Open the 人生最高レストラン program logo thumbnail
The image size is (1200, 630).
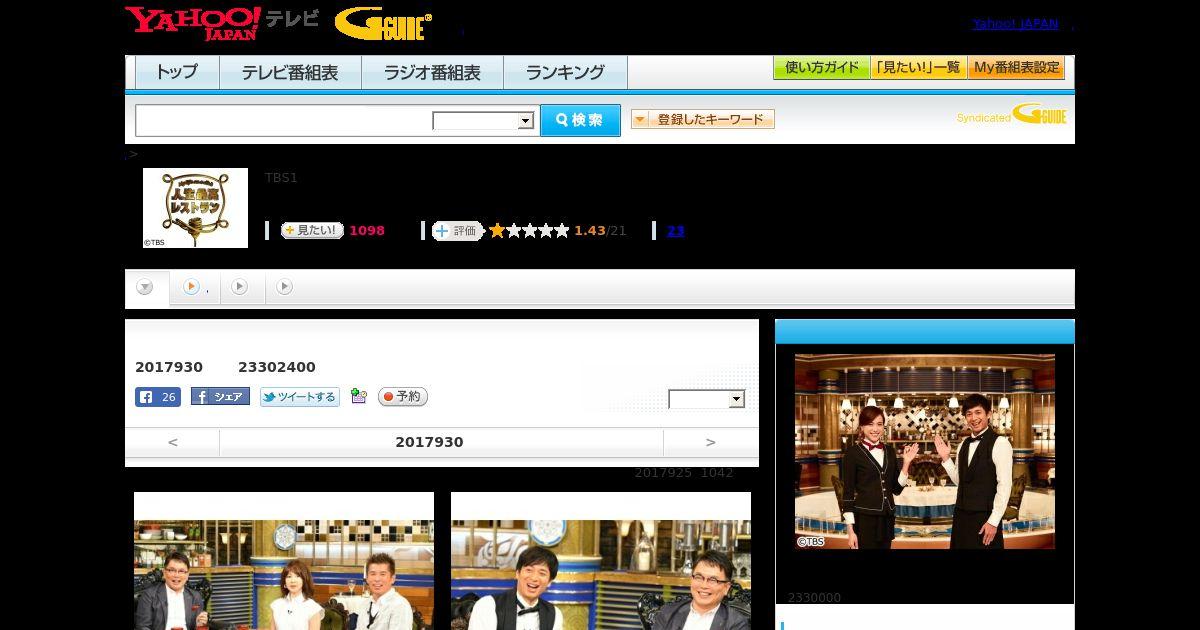[195, 208]
